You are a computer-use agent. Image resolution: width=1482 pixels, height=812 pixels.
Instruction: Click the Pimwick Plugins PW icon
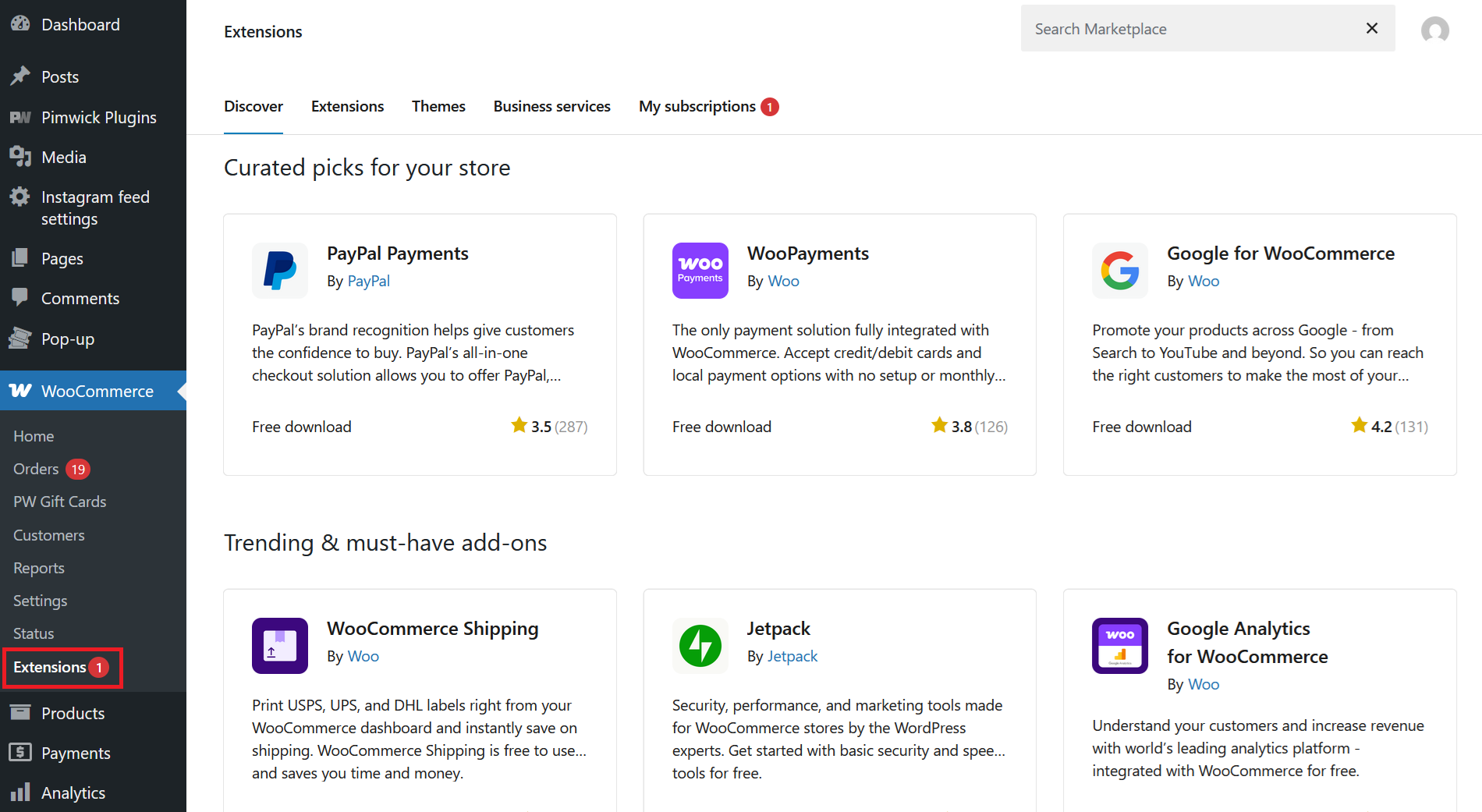(x=20, y=117)
